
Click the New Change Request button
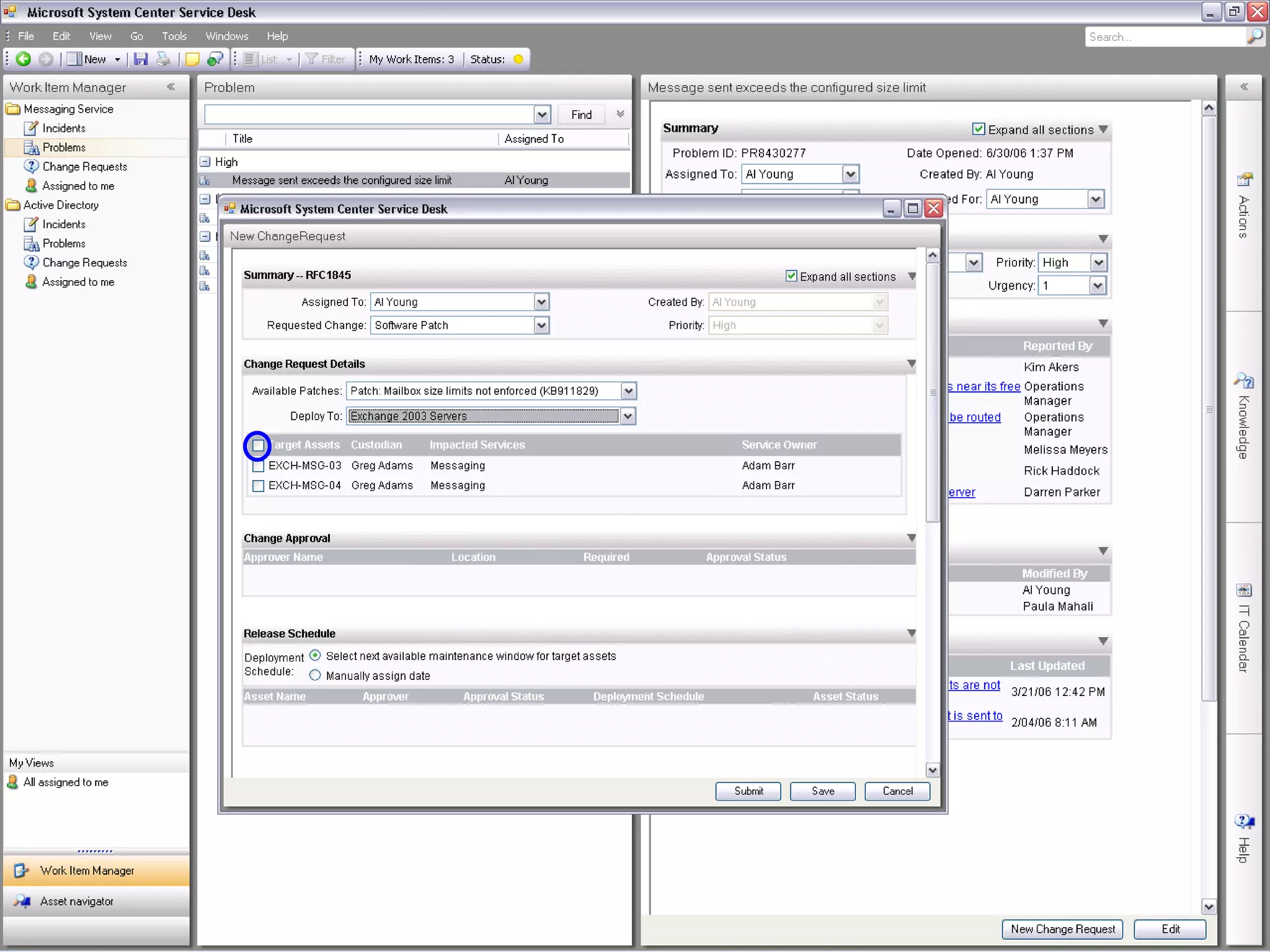1062,929
